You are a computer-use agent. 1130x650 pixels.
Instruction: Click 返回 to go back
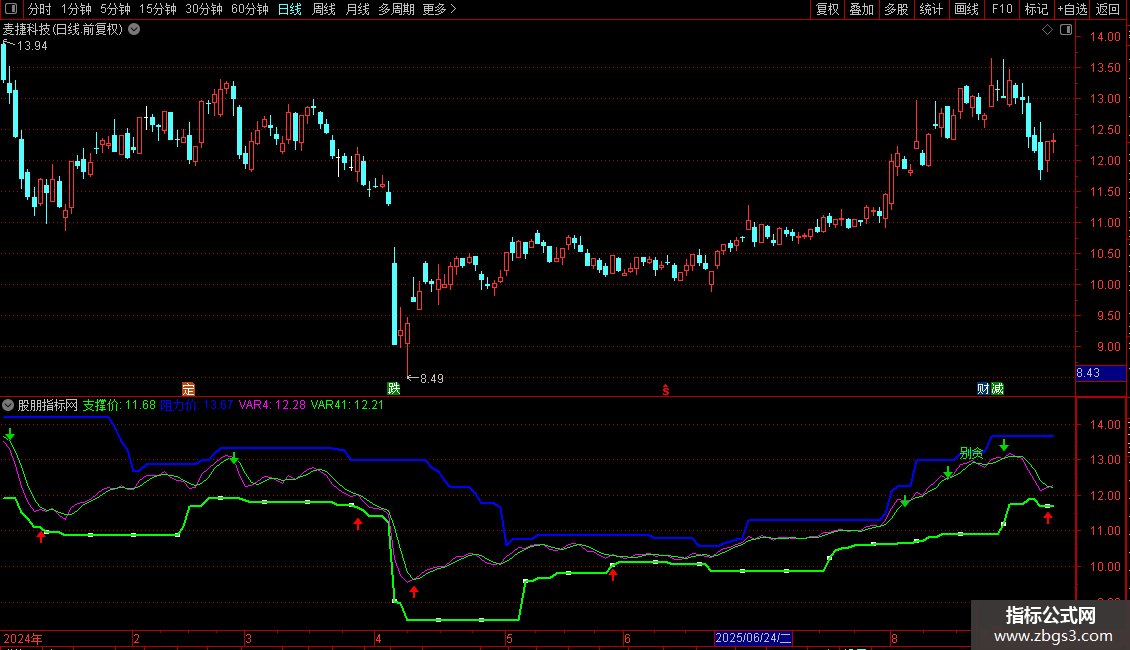click(1108, 9)
